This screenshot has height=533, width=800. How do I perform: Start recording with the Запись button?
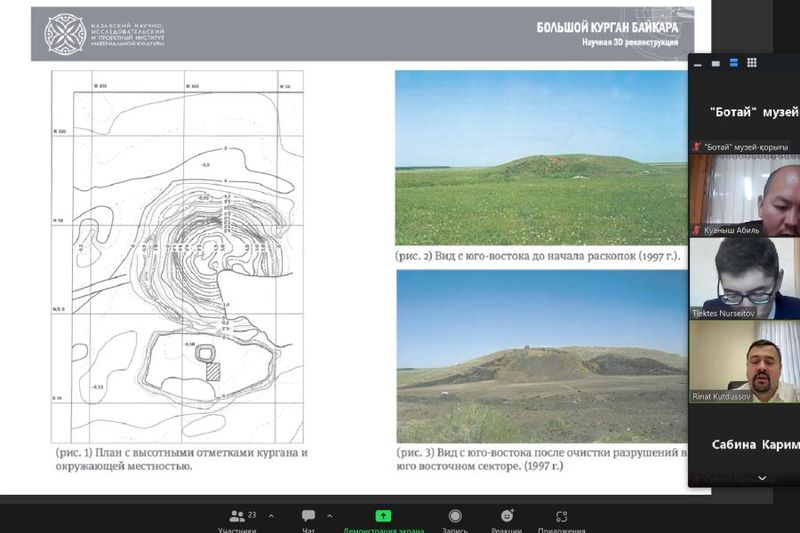455,519
